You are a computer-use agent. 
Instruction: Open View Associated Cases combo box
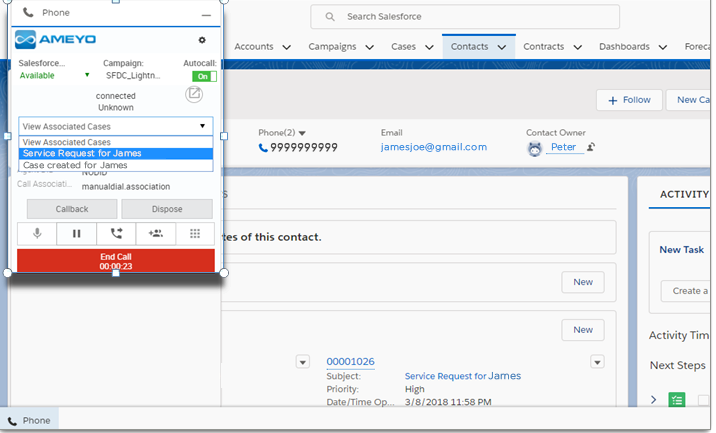(116, 127)
